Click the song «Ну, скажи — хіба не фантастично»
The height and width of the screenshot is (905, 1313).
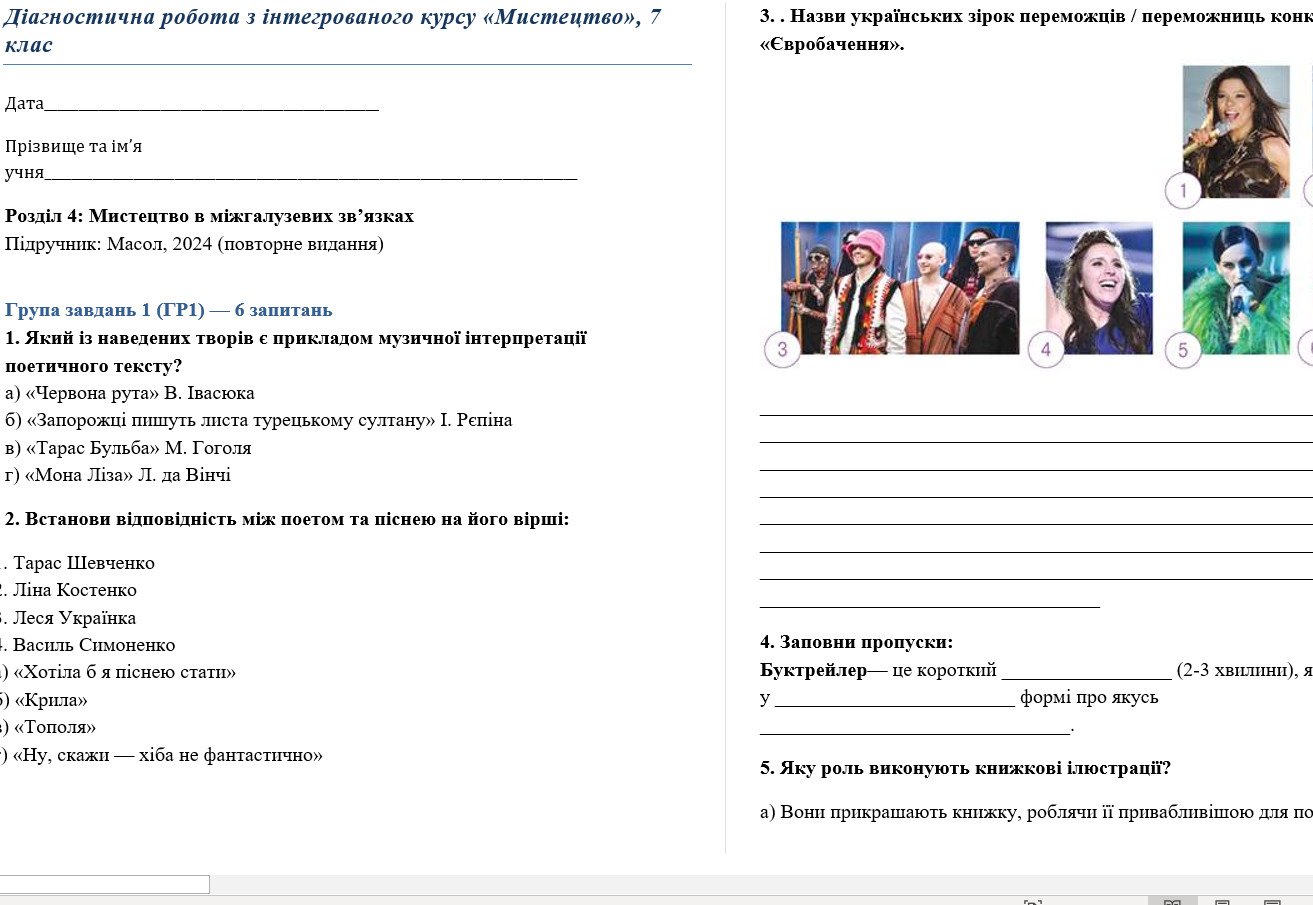[x=167, y=755]
